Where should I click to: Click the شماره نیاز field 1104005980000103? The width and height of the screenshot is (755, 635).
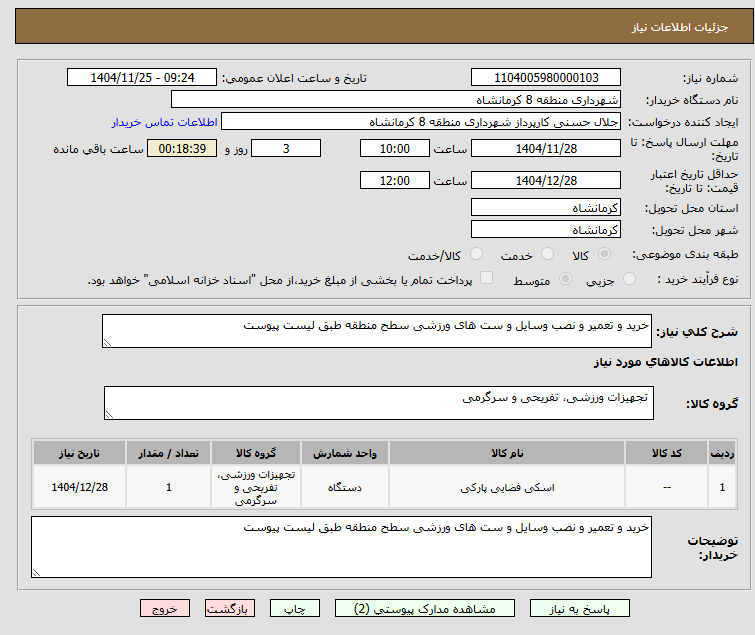(546, 78)
